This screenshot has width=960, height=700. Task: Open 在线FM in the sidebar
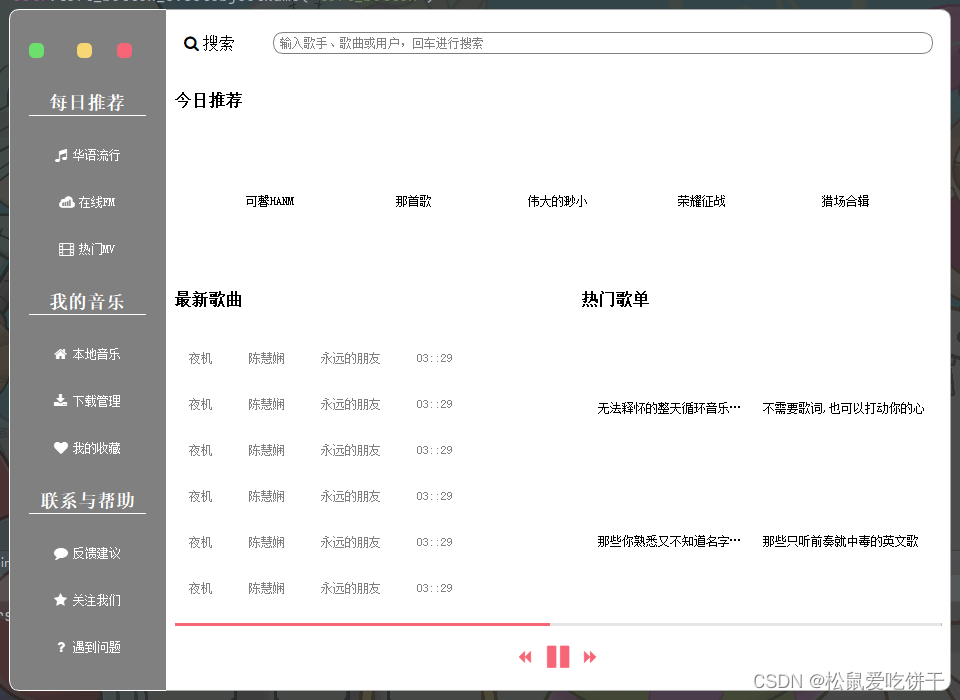tap(87, 202)
